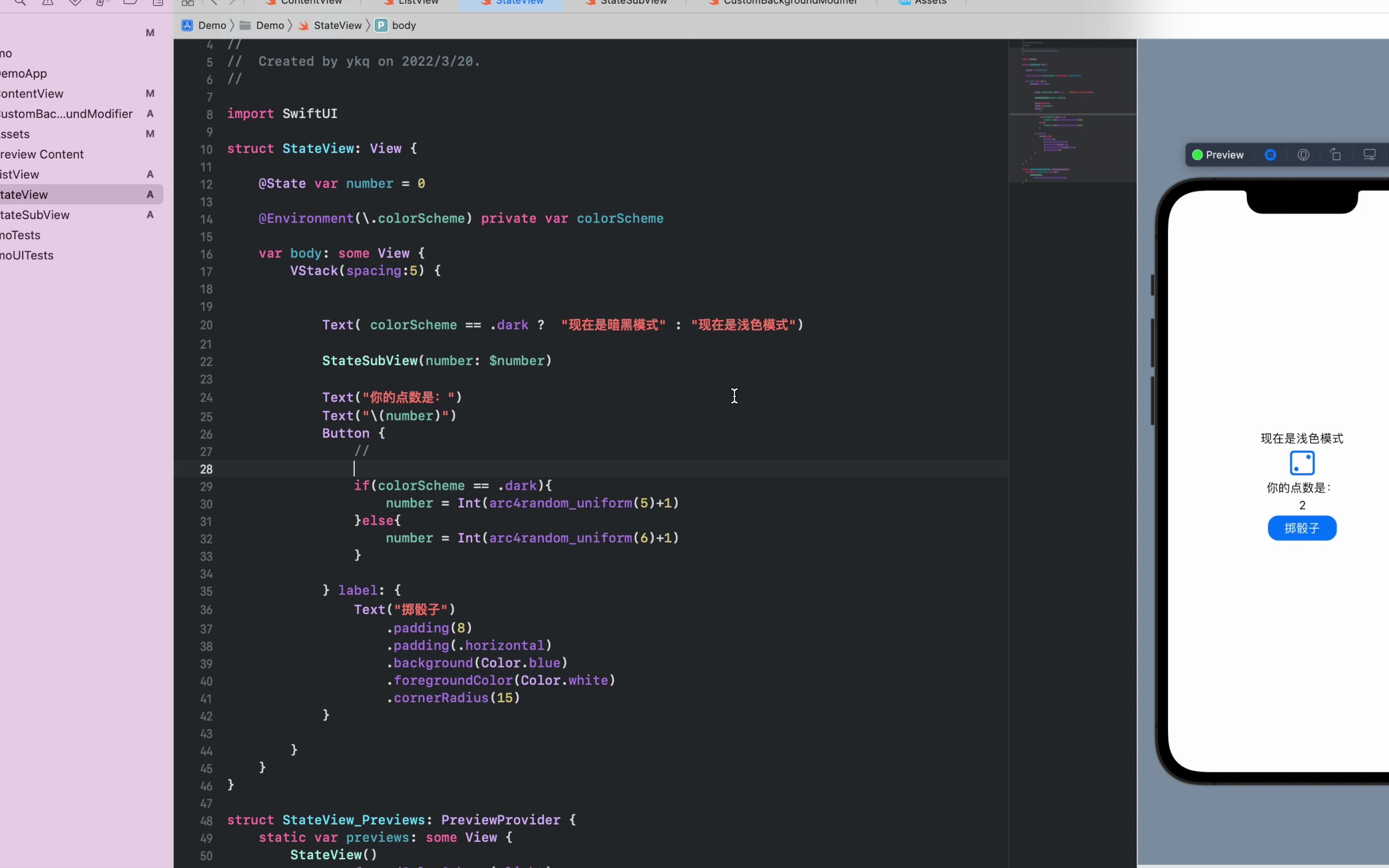
Task: Stop the live preview with the blue button
Action: 1270,155
